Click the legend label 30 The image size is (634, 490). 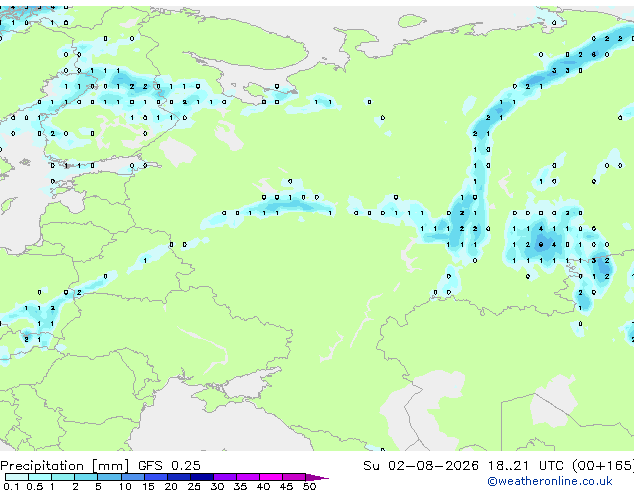pyautogui.click(x=217, y=486)
